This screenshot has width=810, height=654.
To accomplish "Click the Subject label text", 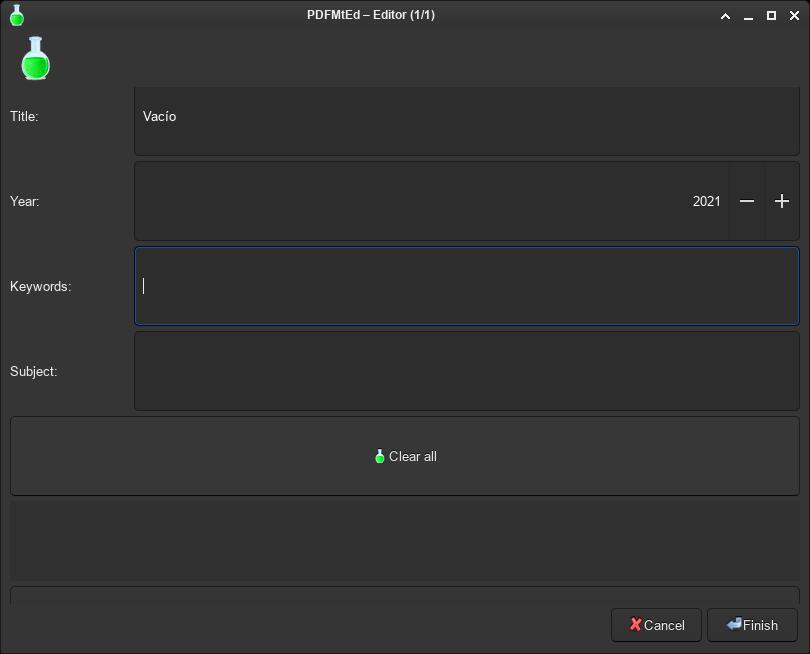I will click(34, 371).
